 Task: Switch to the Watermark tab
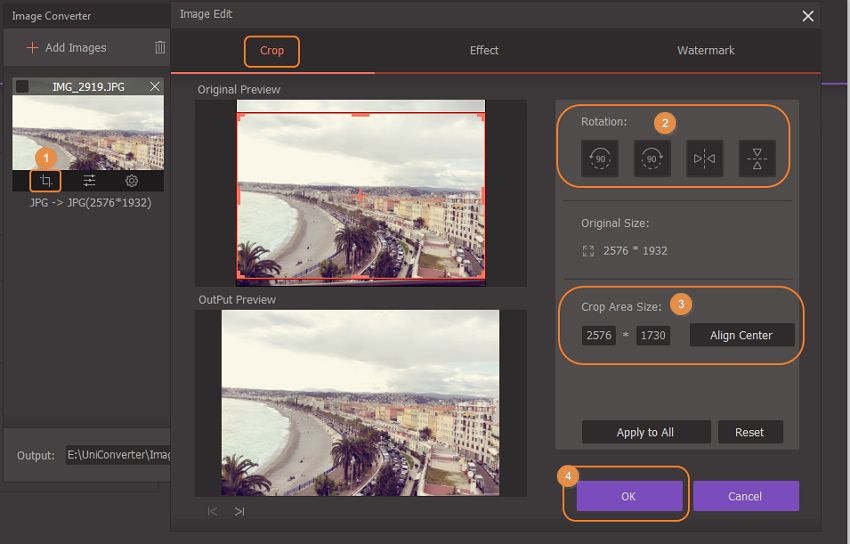click(705, 50)
